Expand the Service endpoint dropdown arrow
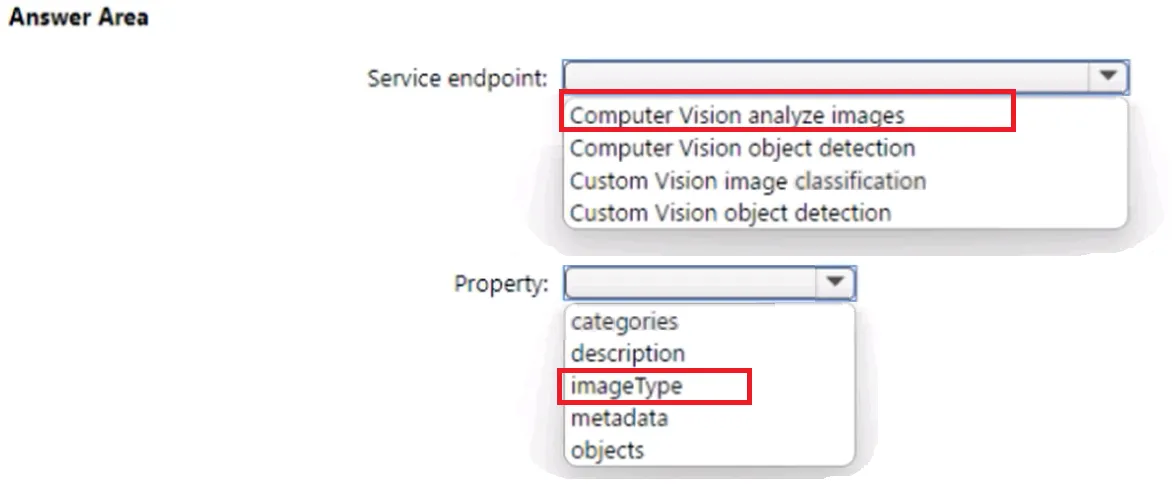 click(1108, 76)
